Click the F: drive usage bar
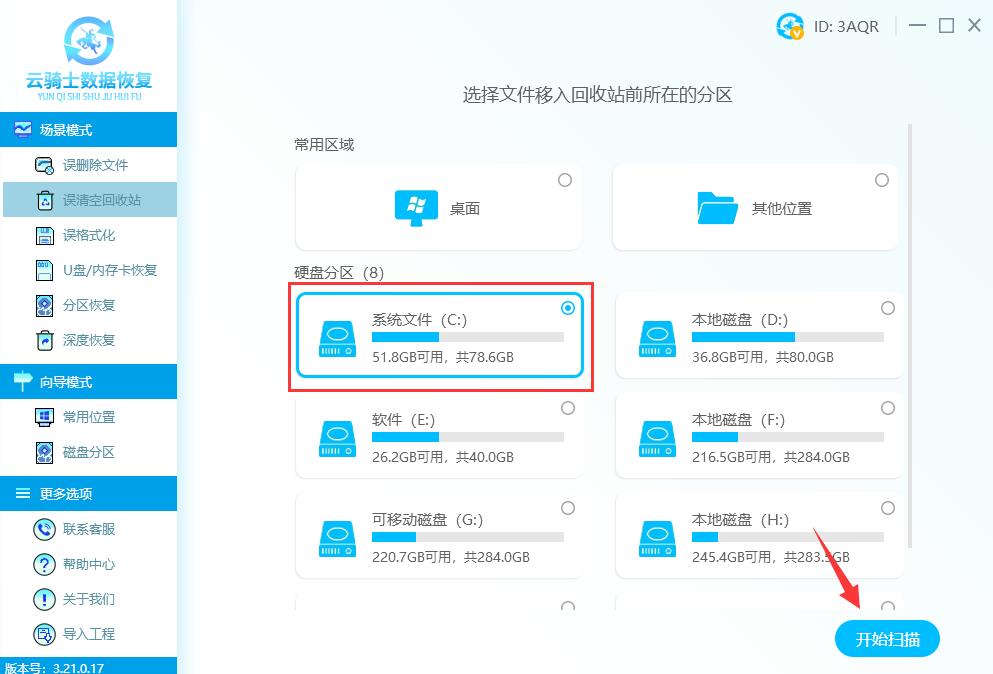This screenshot has width=993, height=674. coord(788,437)
